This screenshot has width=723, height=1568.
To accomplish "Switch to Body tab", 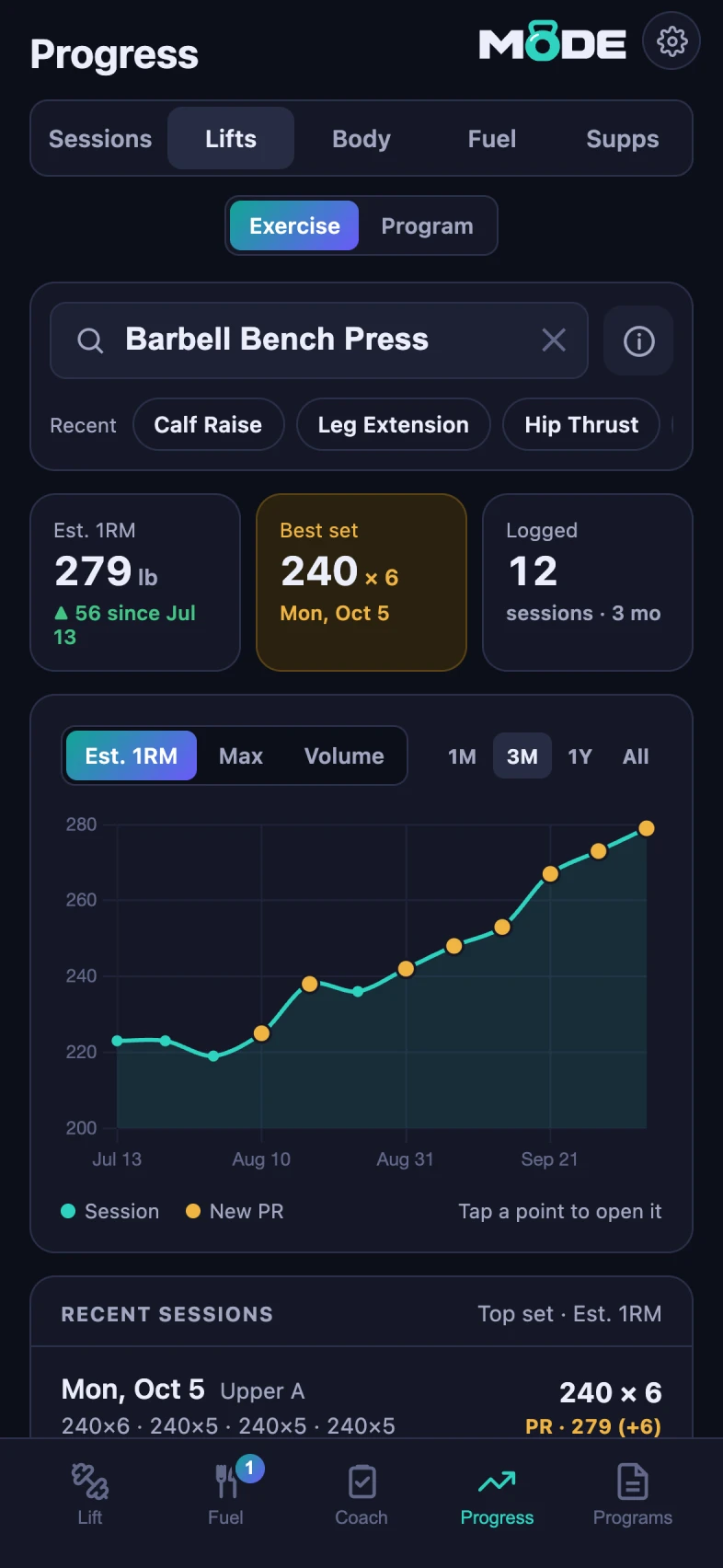I will pyautogui.click(x=361, y=139).
